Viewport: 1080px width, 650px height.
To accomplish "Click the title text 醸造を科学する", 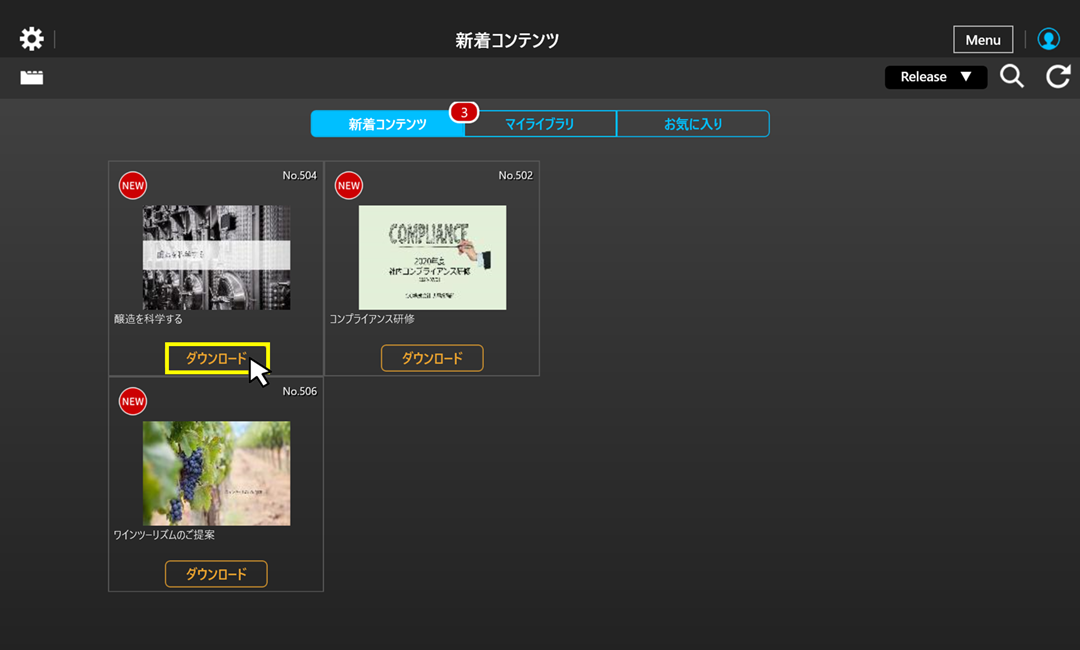I will coord(148,319).
